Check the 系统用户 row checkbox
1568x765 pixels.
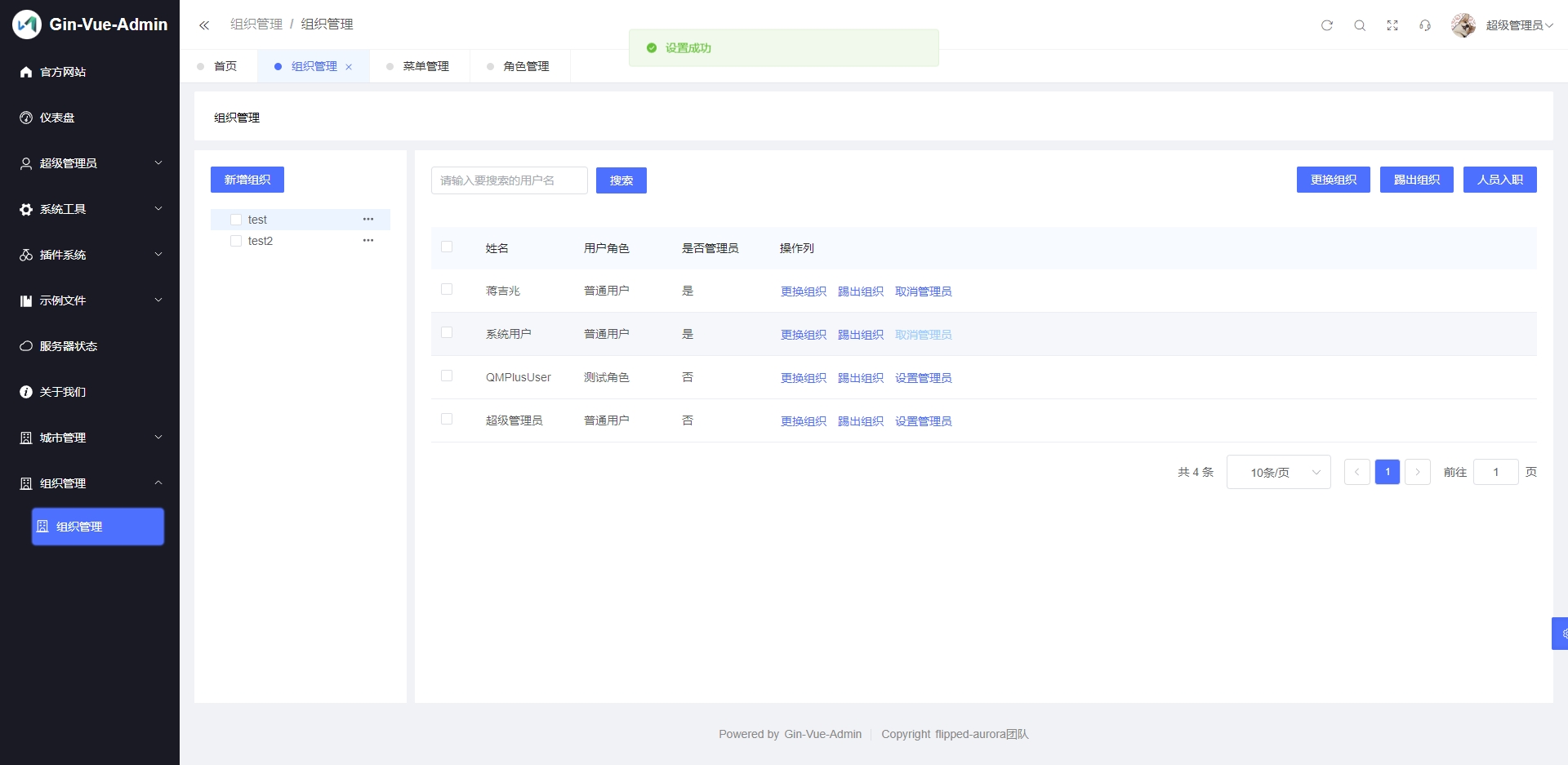447,332
